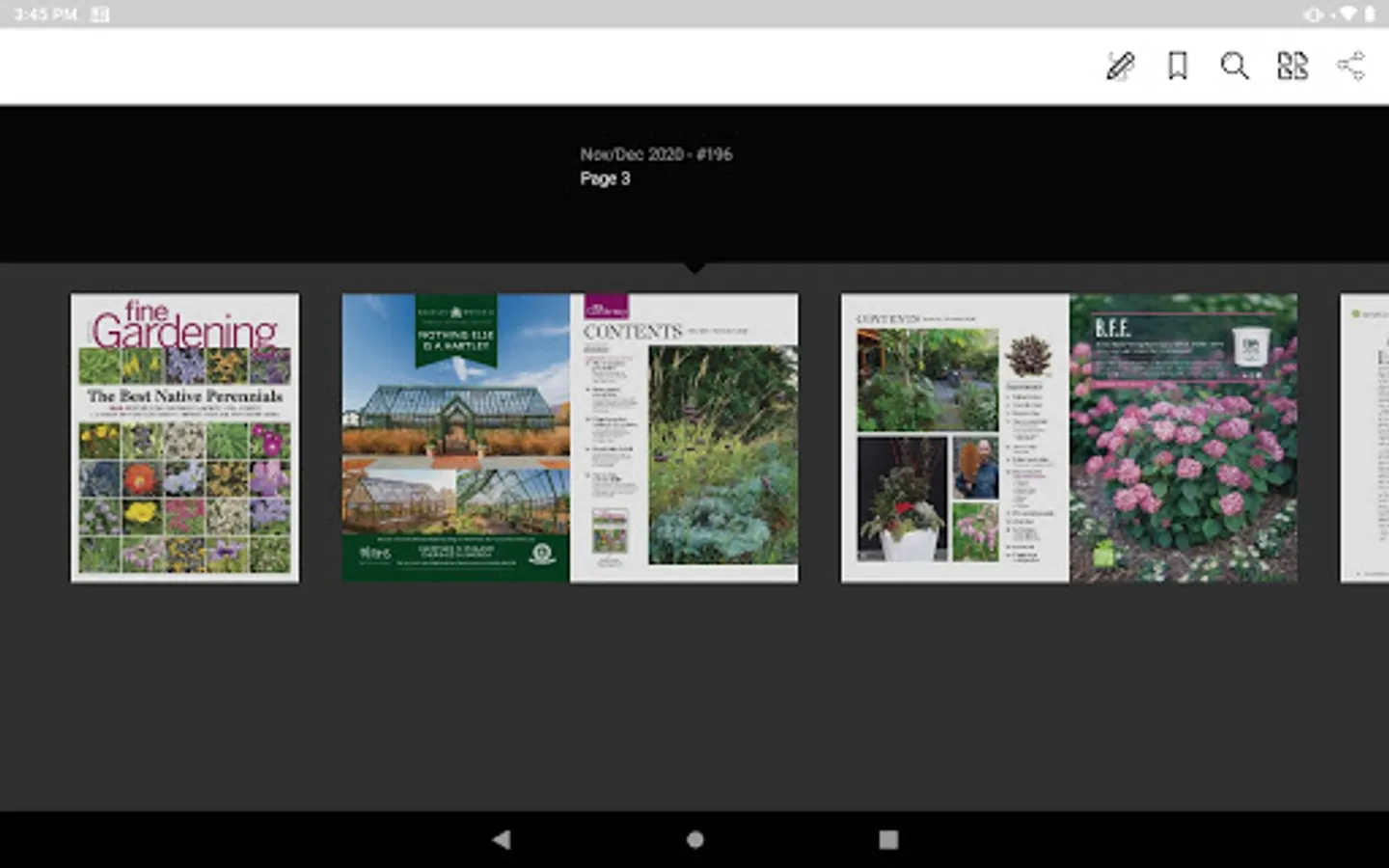The width and height of the screenshot is (1389, 868).
Task: Tap the notification icon beside the clock
Action: pyautogui.click(x=99, y=14)
